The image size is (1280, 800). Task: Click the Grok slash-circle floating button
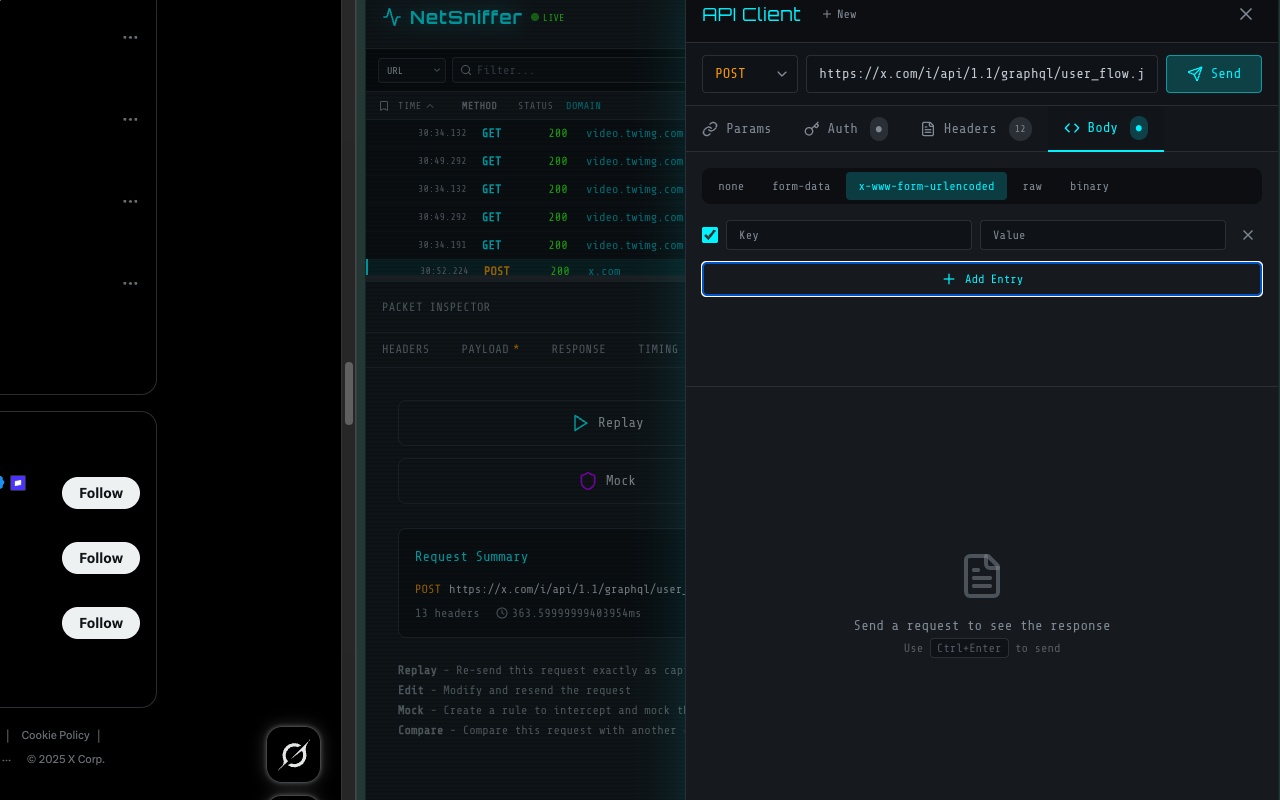[294, 755]
